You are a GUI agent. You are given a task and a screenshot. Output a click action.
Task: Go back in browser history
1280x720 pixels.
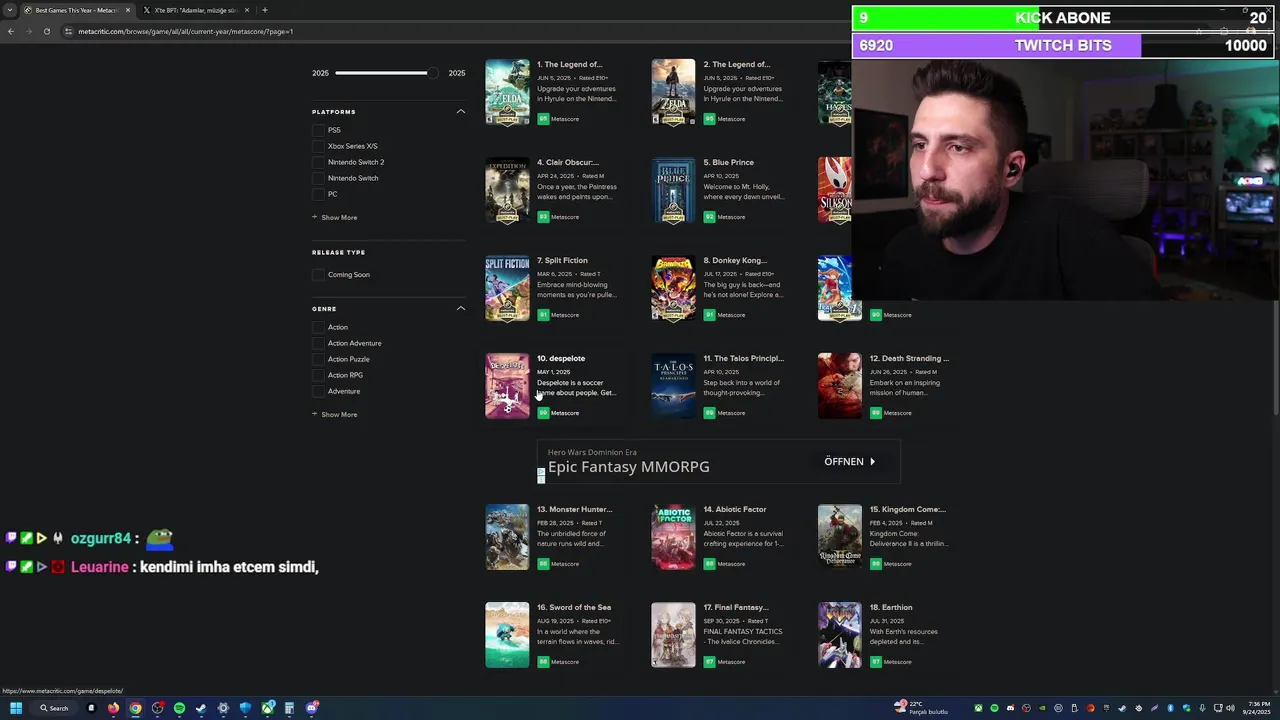click(10, 31)
